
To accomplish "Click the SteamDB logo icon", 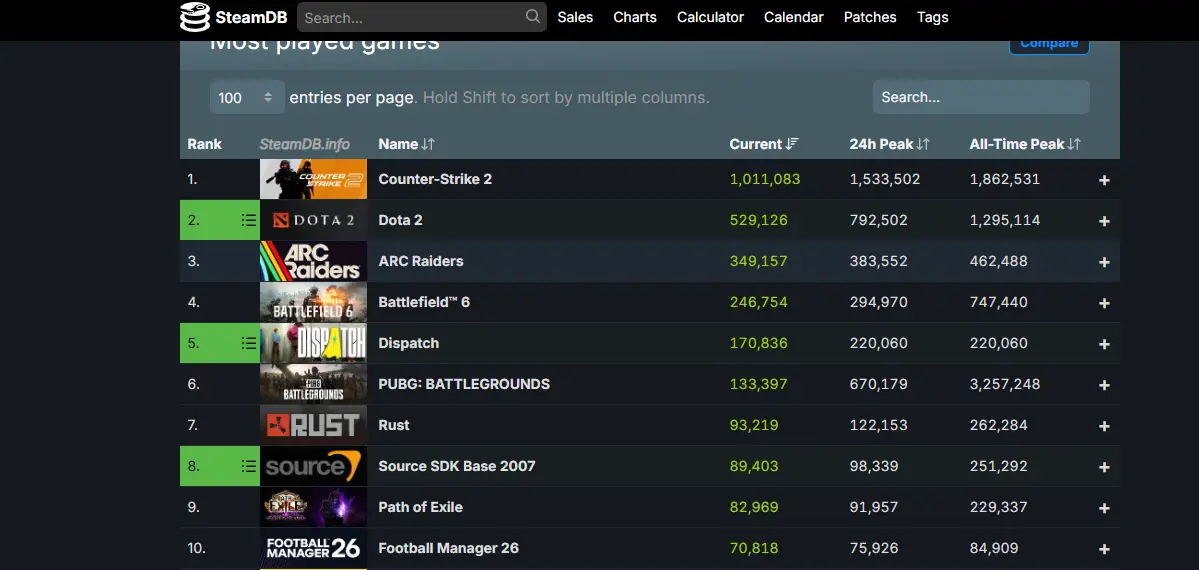I will coord(195,17).
